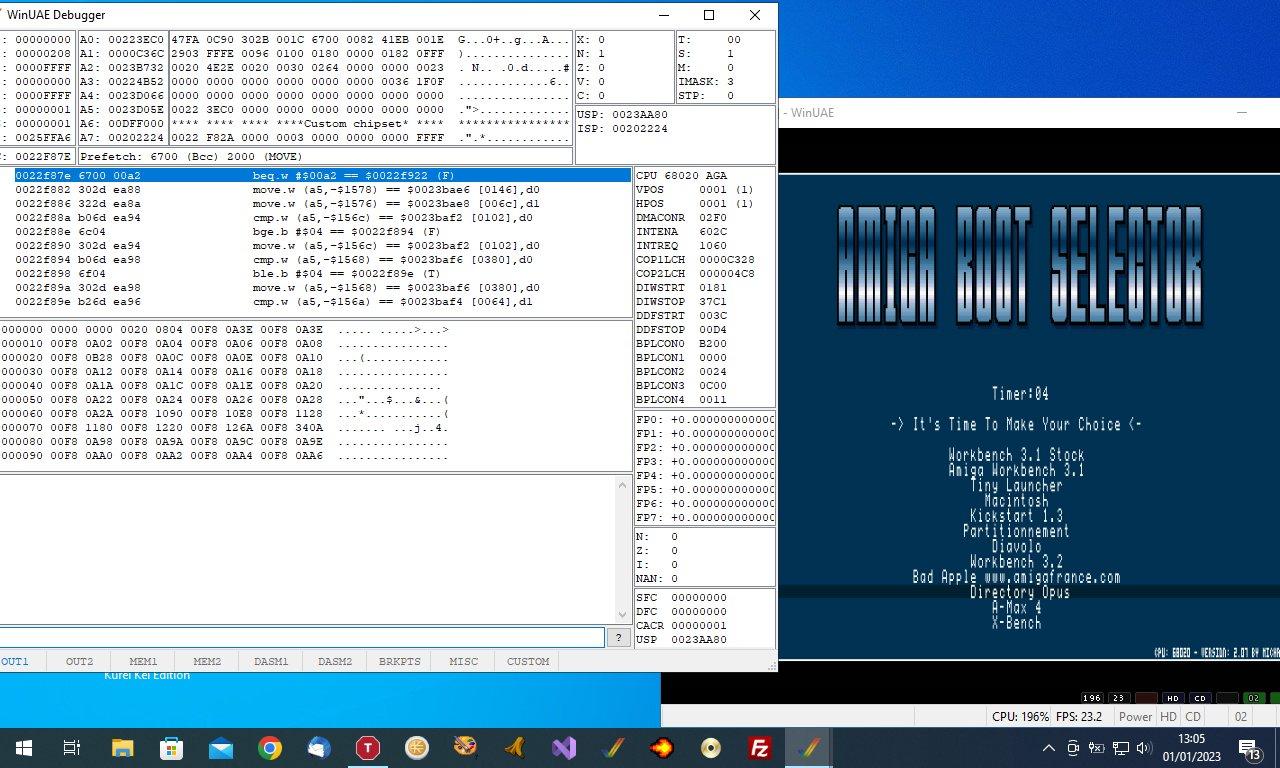Open DASM2 disassembly tab

tap(335, 661)
